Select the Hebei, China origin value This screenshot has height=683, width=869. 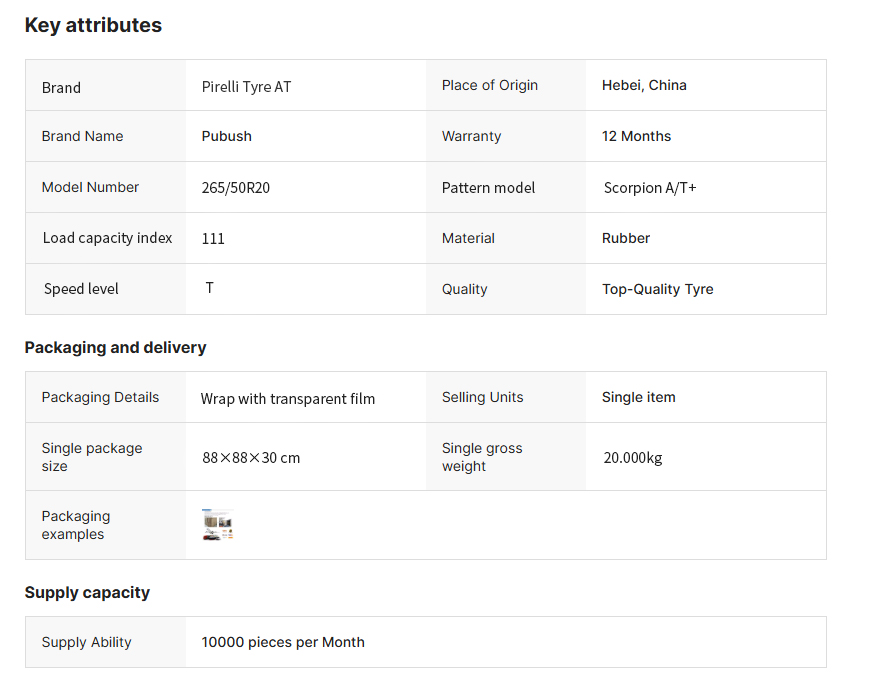click(x=644, y=86)
